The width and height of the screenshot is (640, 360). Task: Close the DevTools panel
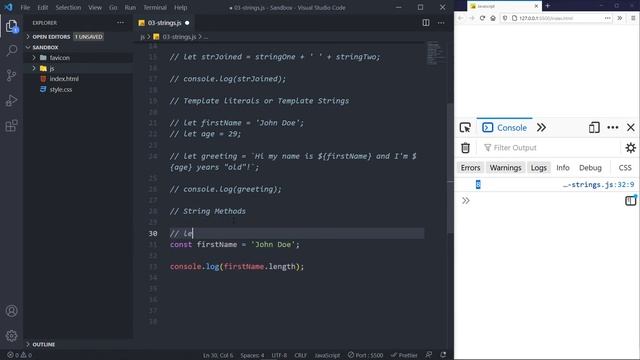631,127
